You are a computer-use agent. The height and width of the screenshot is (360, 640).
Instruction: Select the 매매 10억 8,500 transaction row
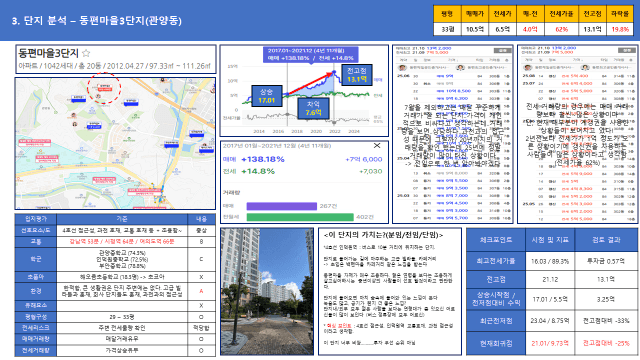[x=453, y=91]
